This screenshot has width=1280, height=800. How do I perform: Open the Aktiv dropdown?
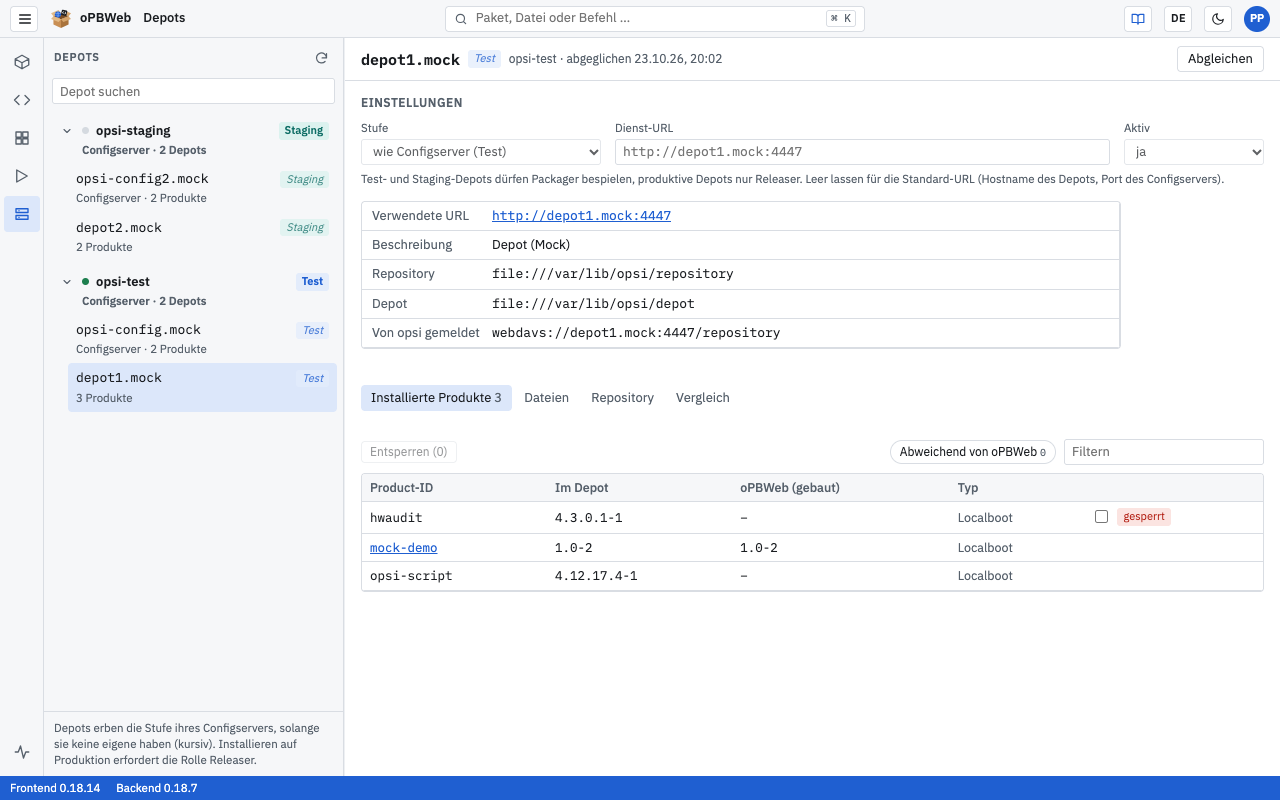point(1194,152)
